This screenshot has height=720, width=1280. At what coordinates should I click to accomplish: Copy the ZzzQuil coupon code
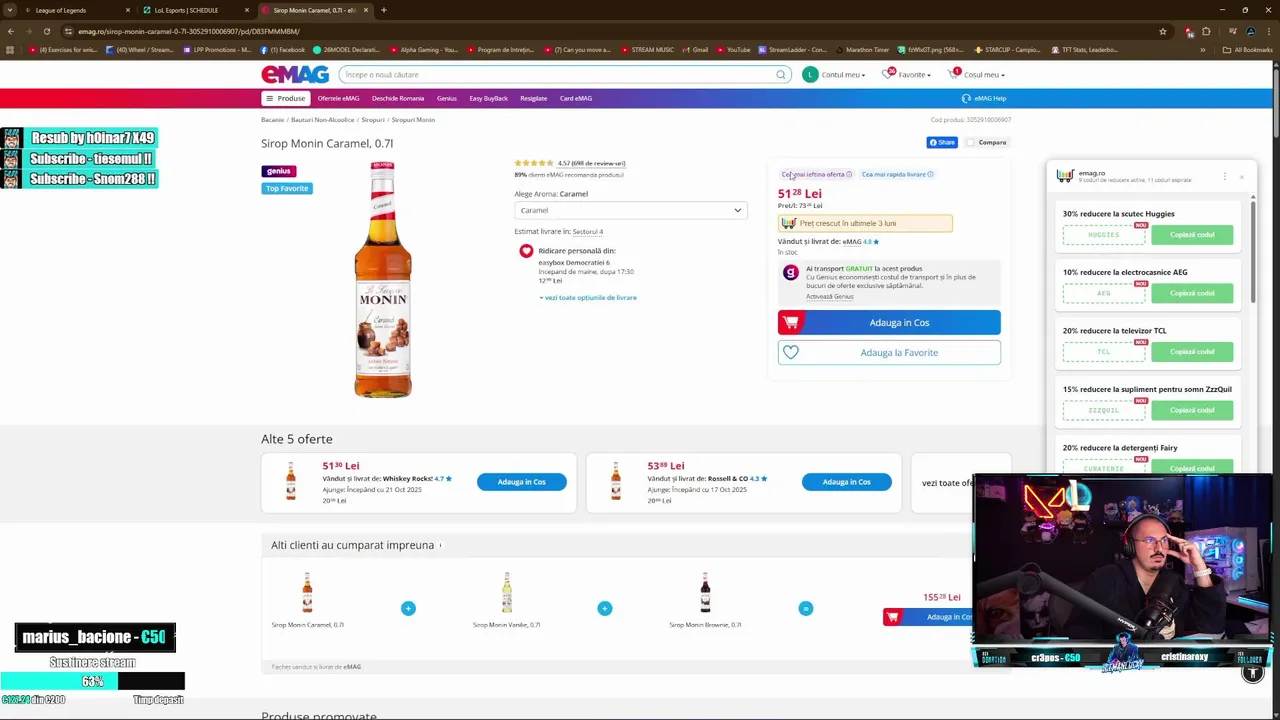(1192, 410)
